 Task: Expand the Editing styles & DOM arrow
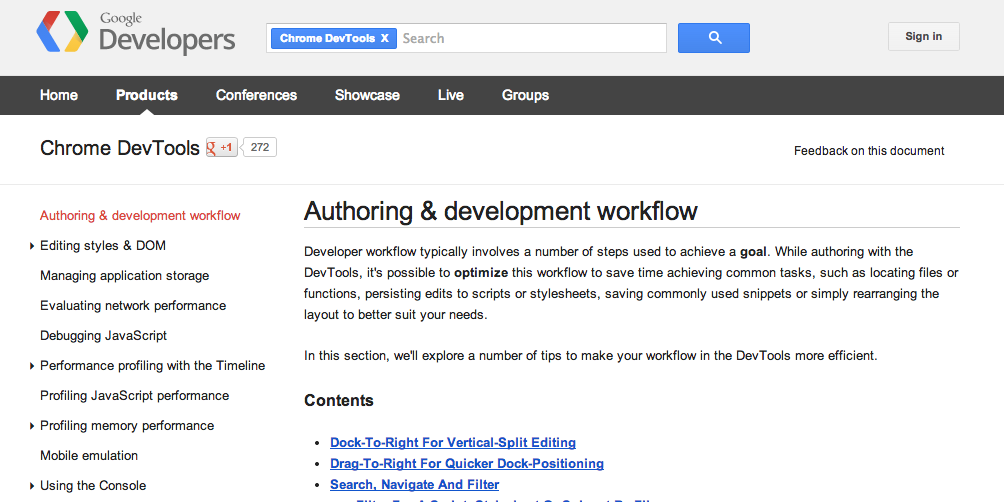click(x=32, y=246)
